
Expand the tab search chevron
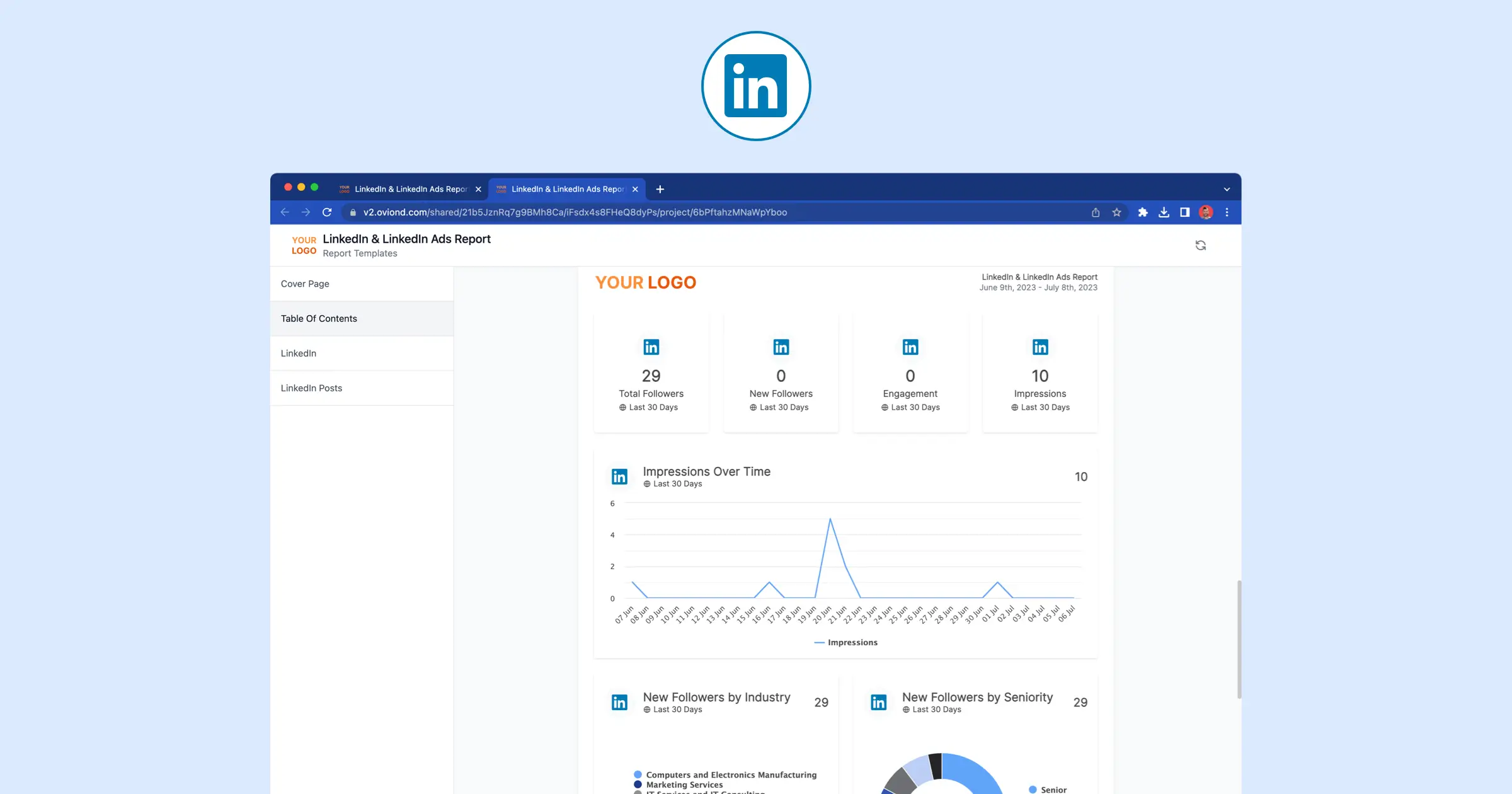click(1227, 189)
